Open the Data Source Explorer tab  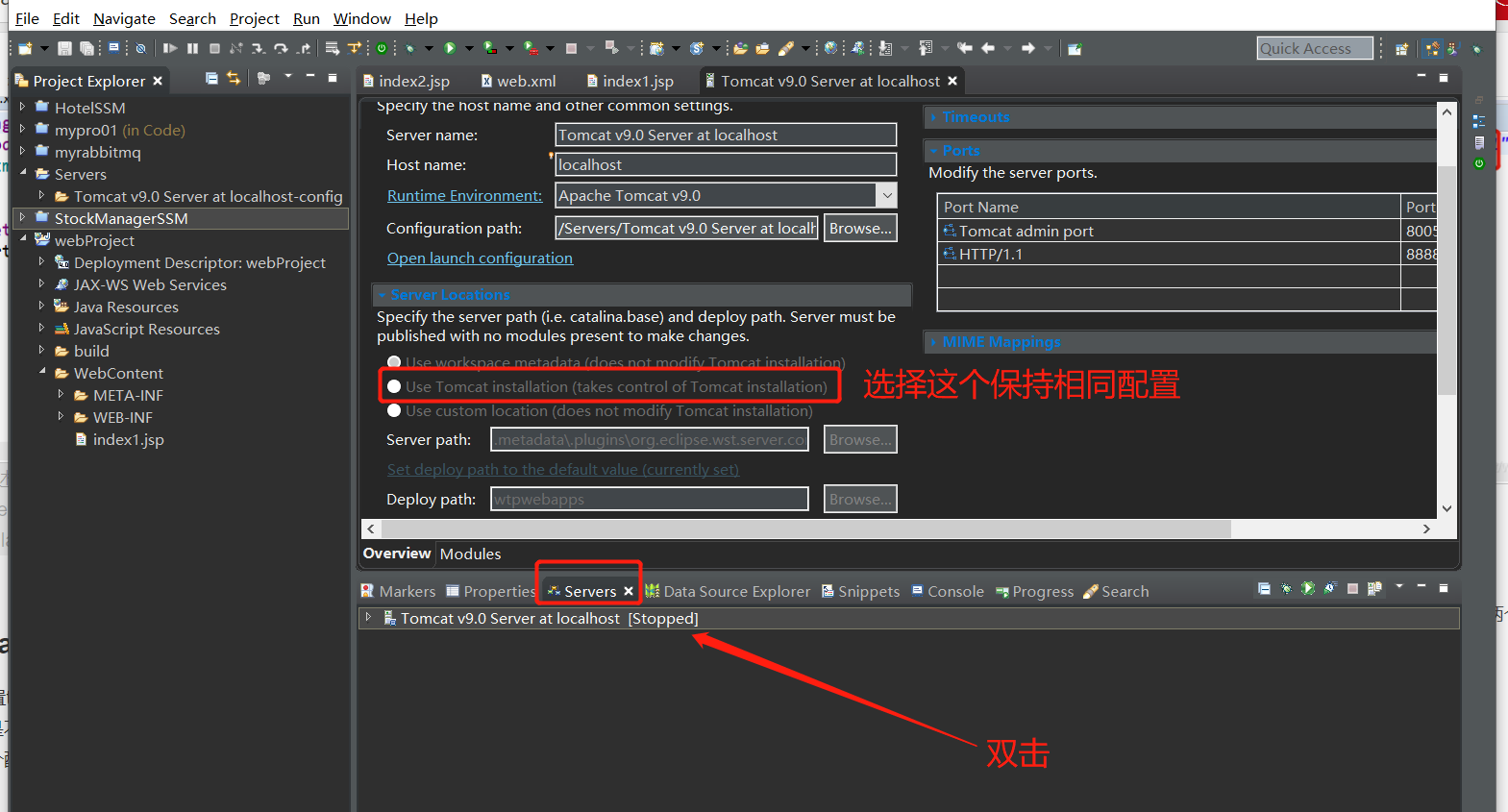point(729,591)
